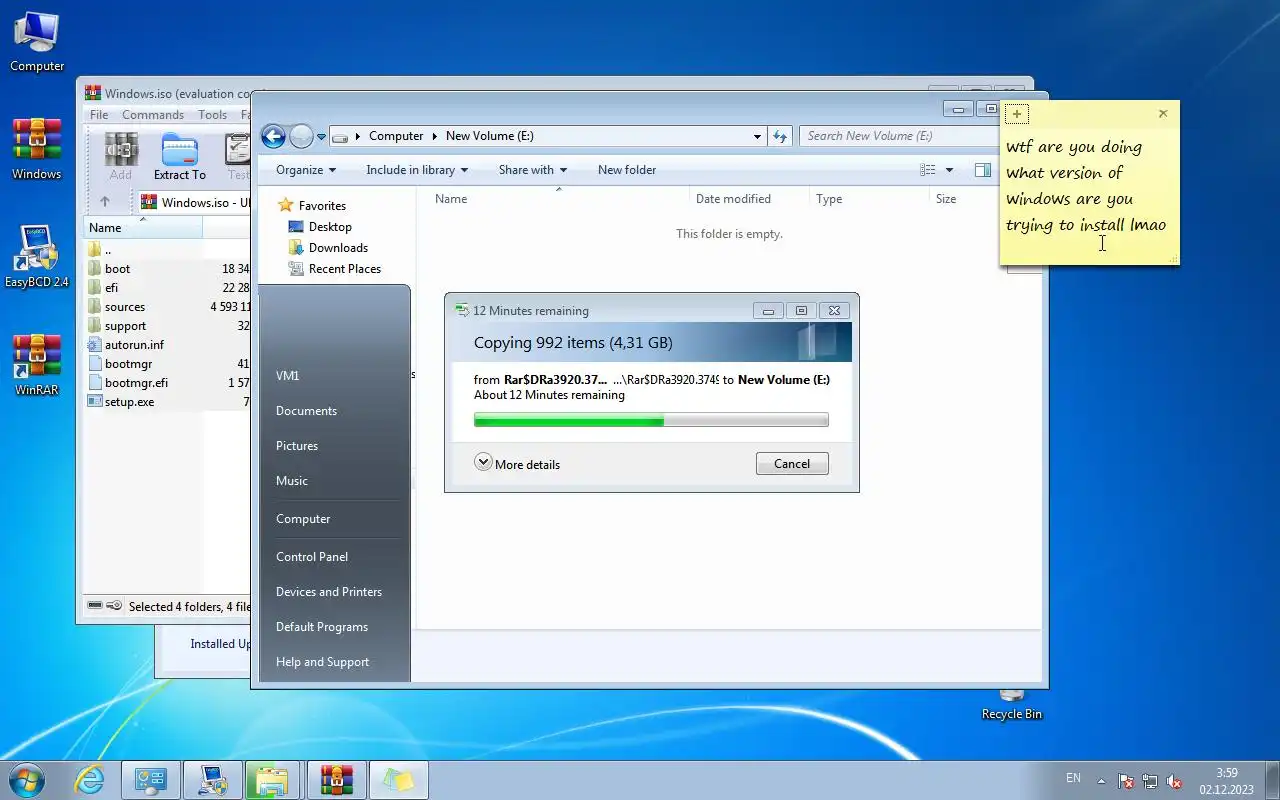Click New folder in Explorer toolbar
This screenshot has width=1280, height=800.
tap(627, 170)
